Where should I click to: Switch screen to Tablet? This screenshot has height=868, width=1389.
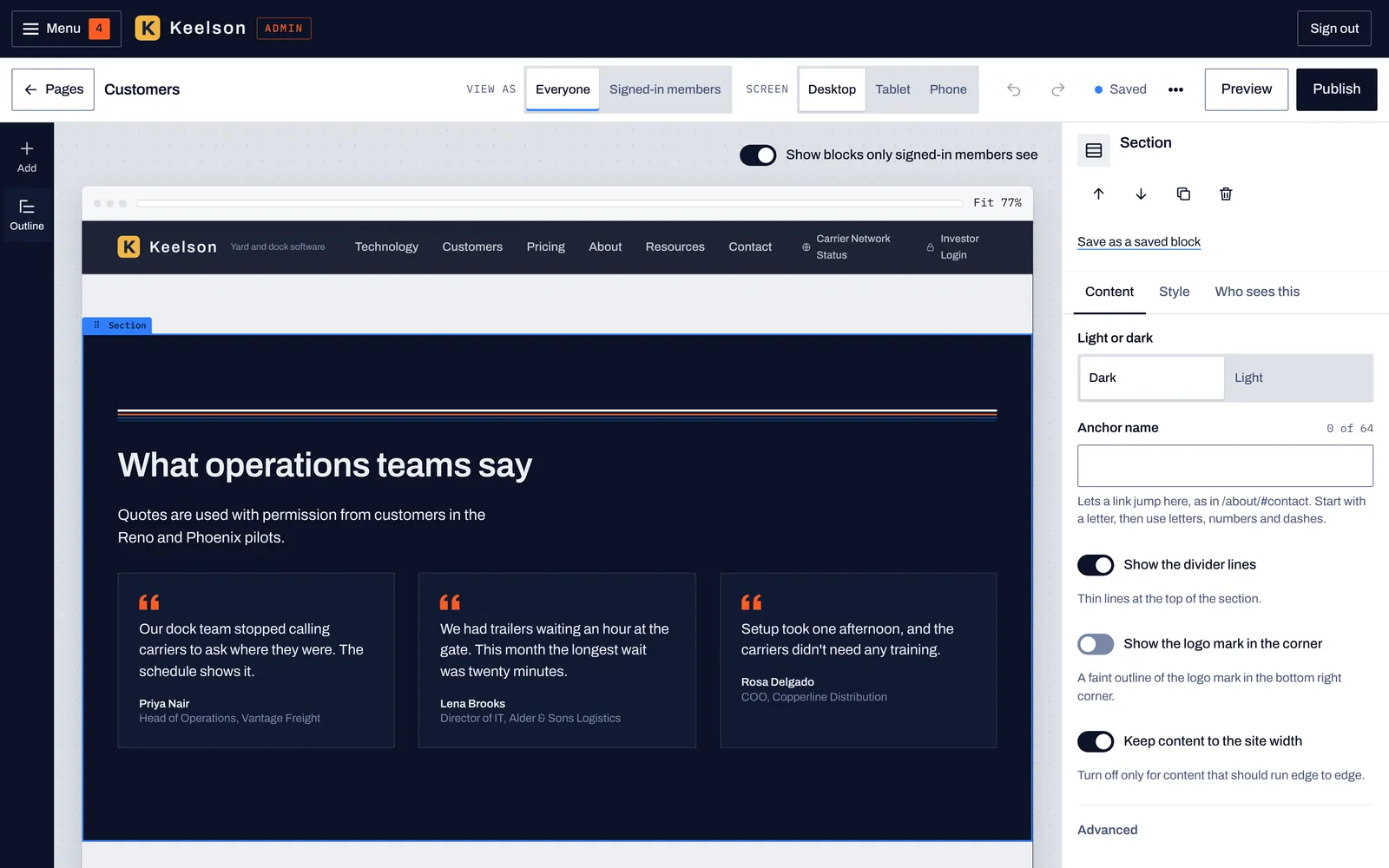tap(892, 89)
